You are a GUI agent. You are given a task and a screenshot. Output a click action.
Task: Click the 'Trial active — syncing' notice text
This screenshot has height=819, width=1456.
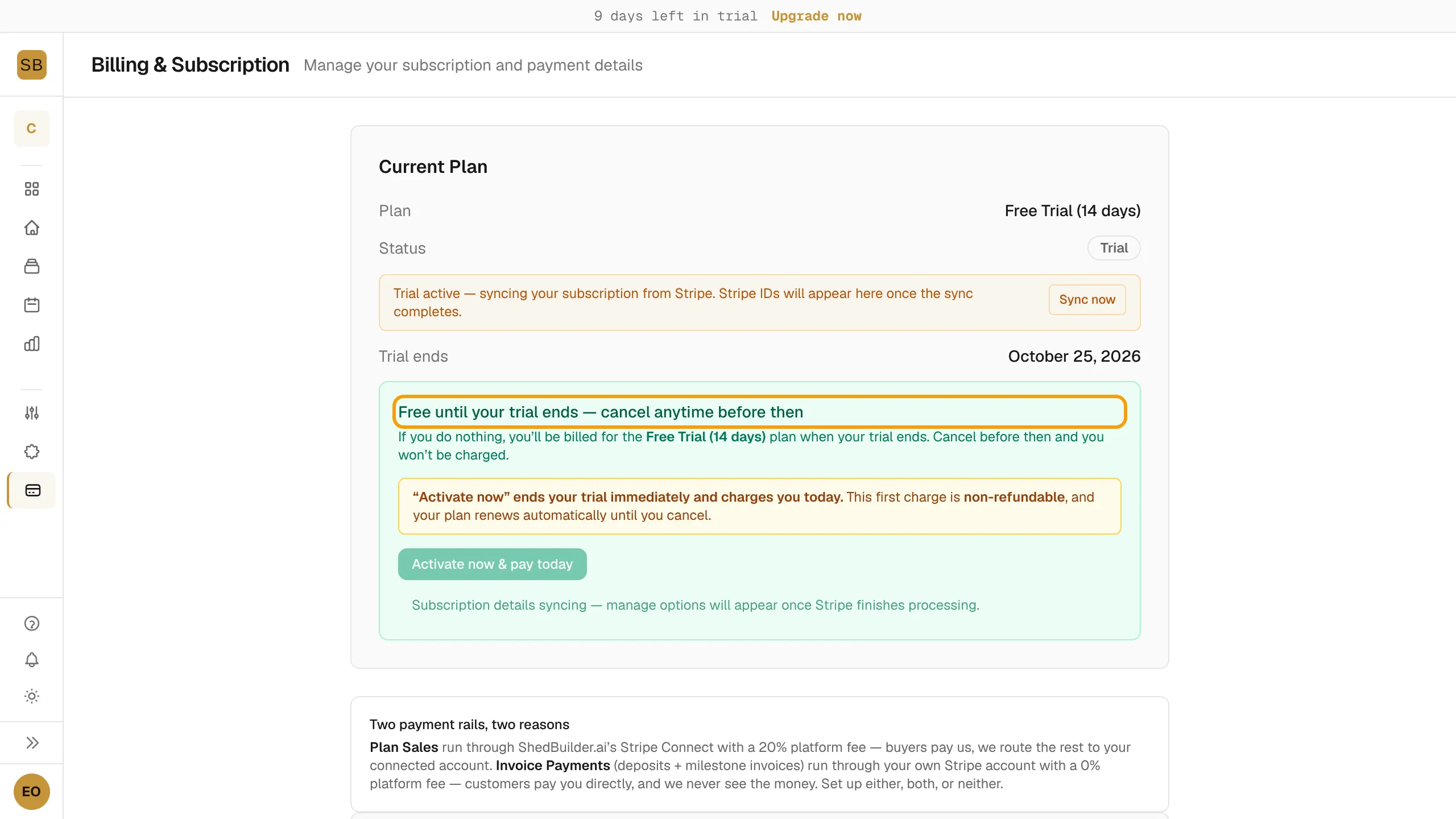tap(682, 303)
